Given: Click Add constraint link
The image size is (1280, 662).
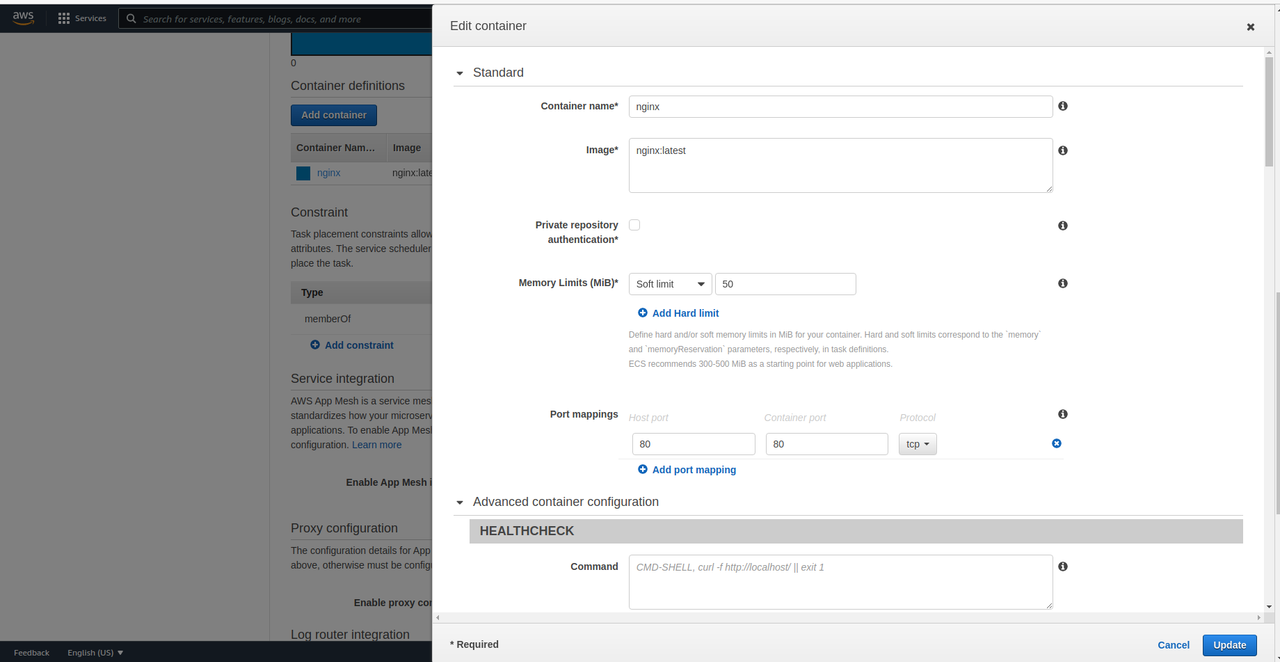Looking at the screenshot, I should coord(352,345).
